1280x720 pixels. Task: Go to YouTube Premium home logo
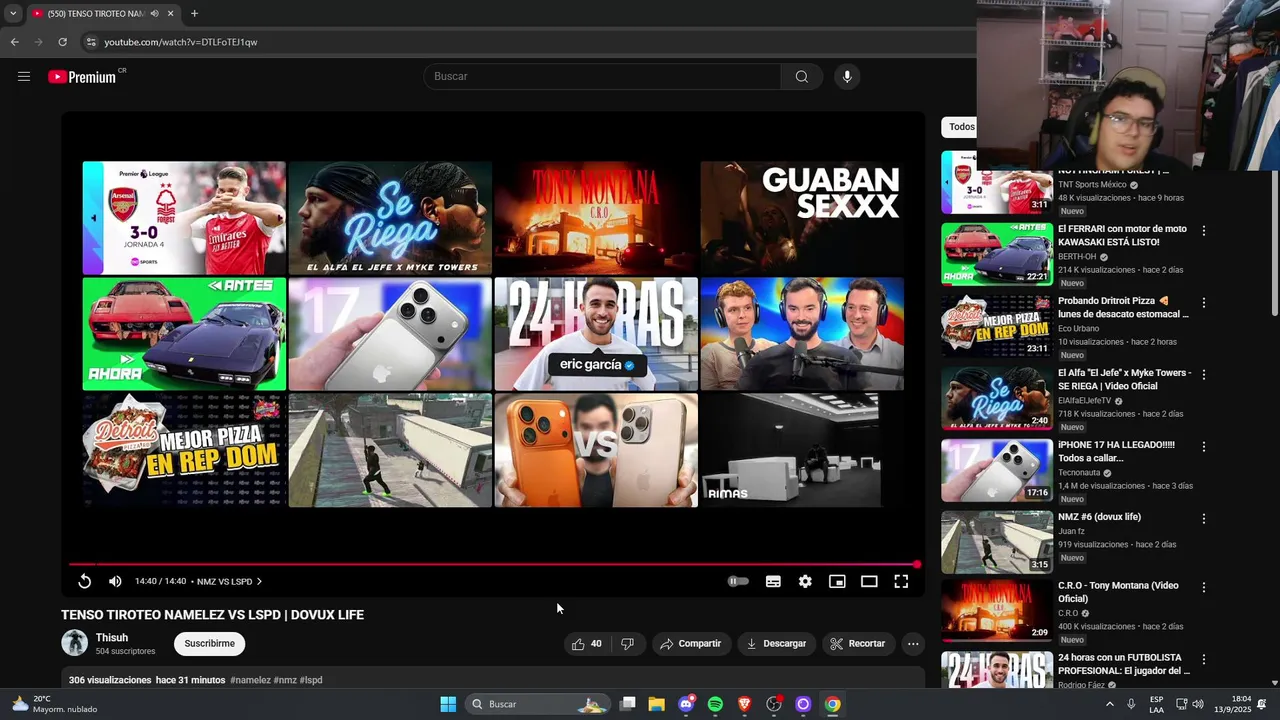[82, 77]
